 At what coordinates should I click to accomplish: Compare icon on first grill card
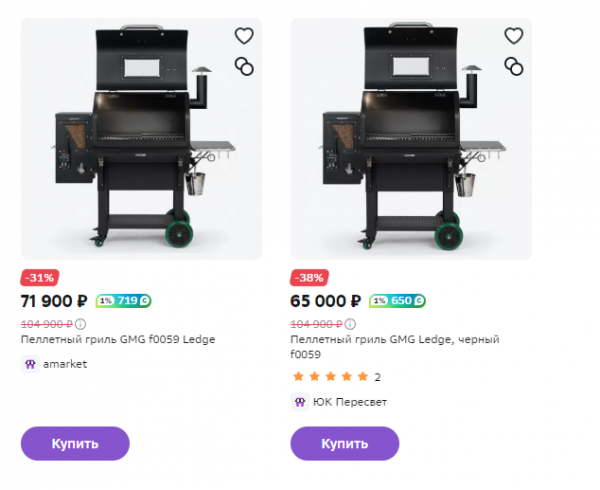click(x=244, y=66)
